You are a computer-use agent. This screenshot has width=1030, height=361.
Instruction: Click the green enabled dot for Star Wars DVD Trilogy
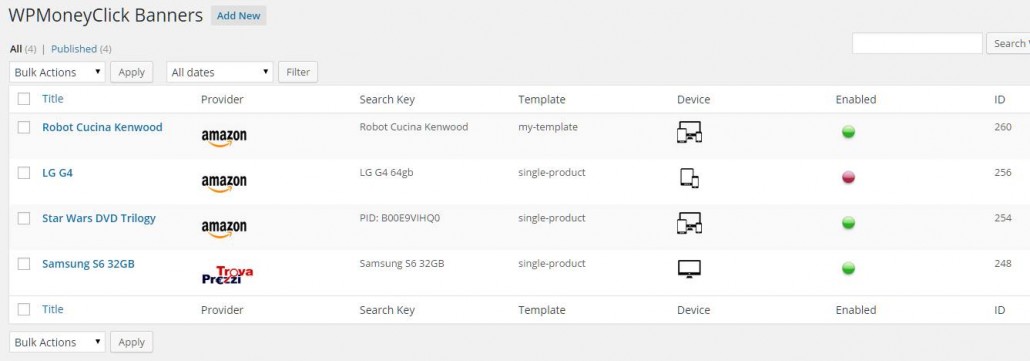click(848, 223)
